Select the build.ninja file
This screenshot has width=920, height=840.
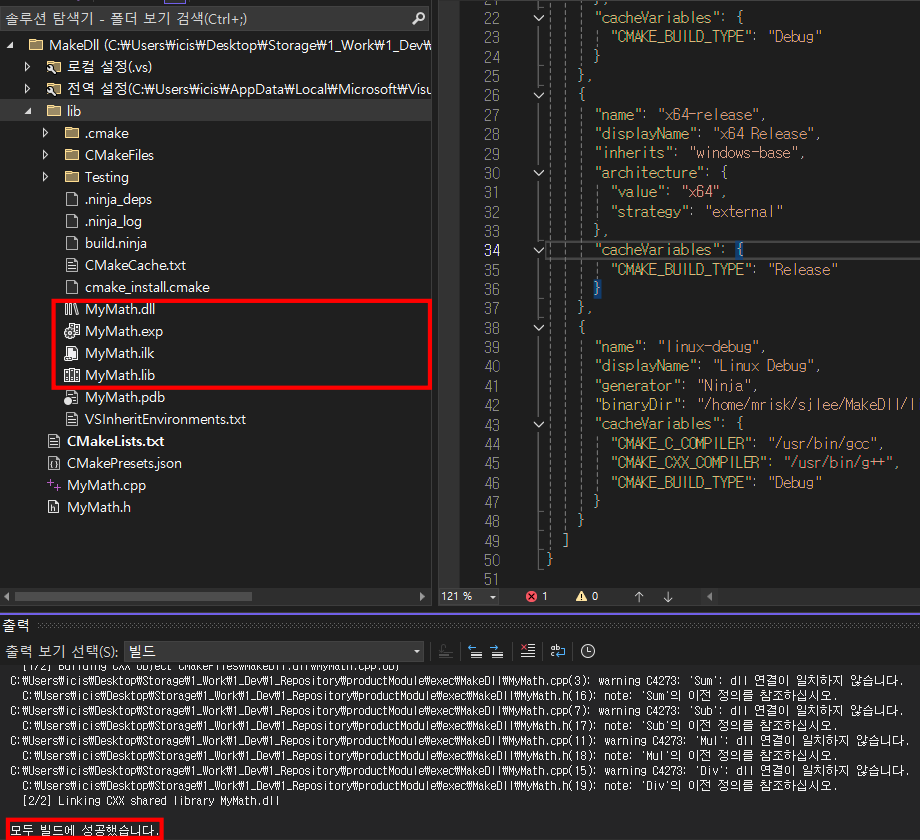click(116, 243)
